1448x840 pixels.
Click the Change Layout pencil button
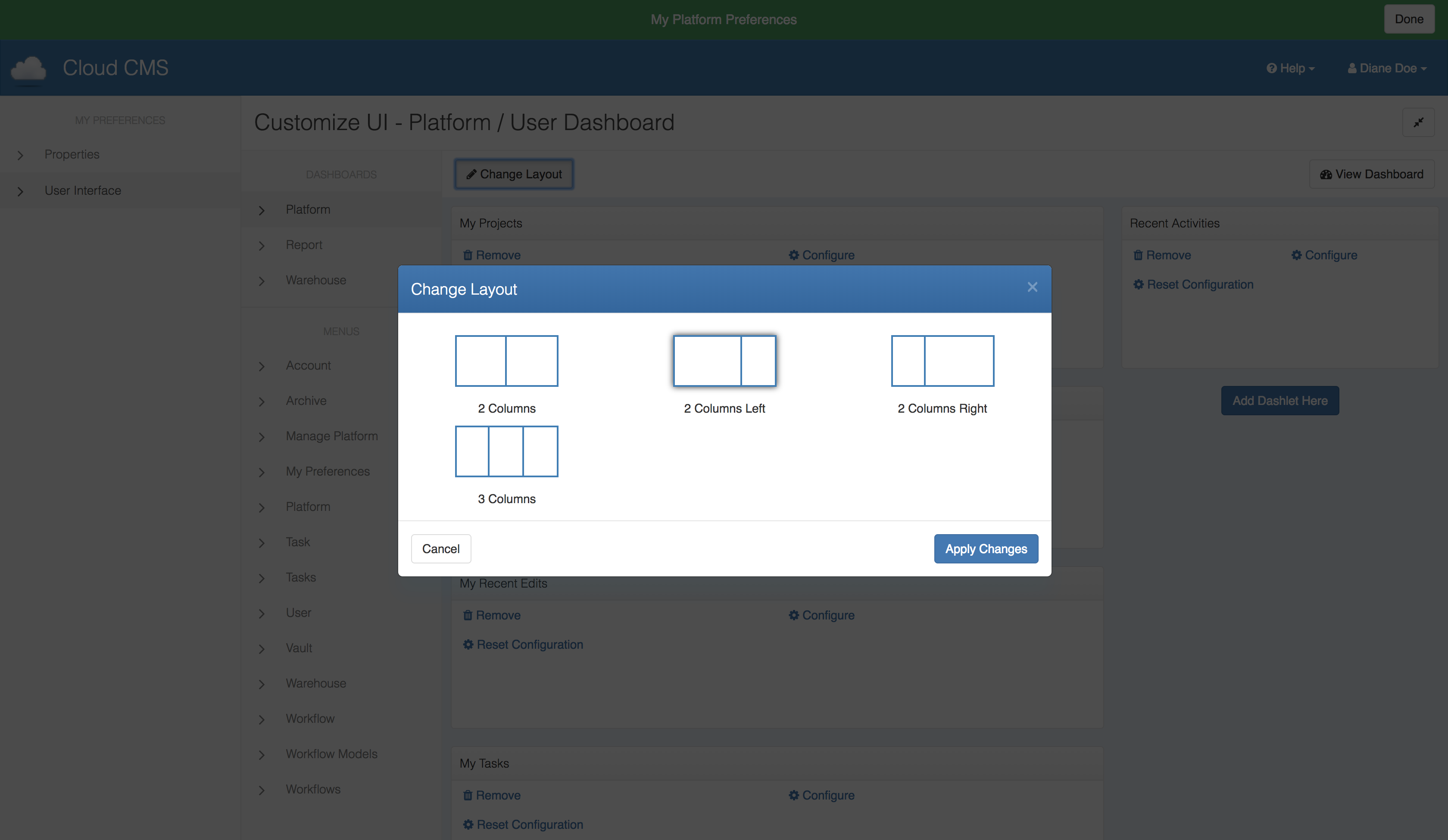pyautogui.click(x=514, y=174)
